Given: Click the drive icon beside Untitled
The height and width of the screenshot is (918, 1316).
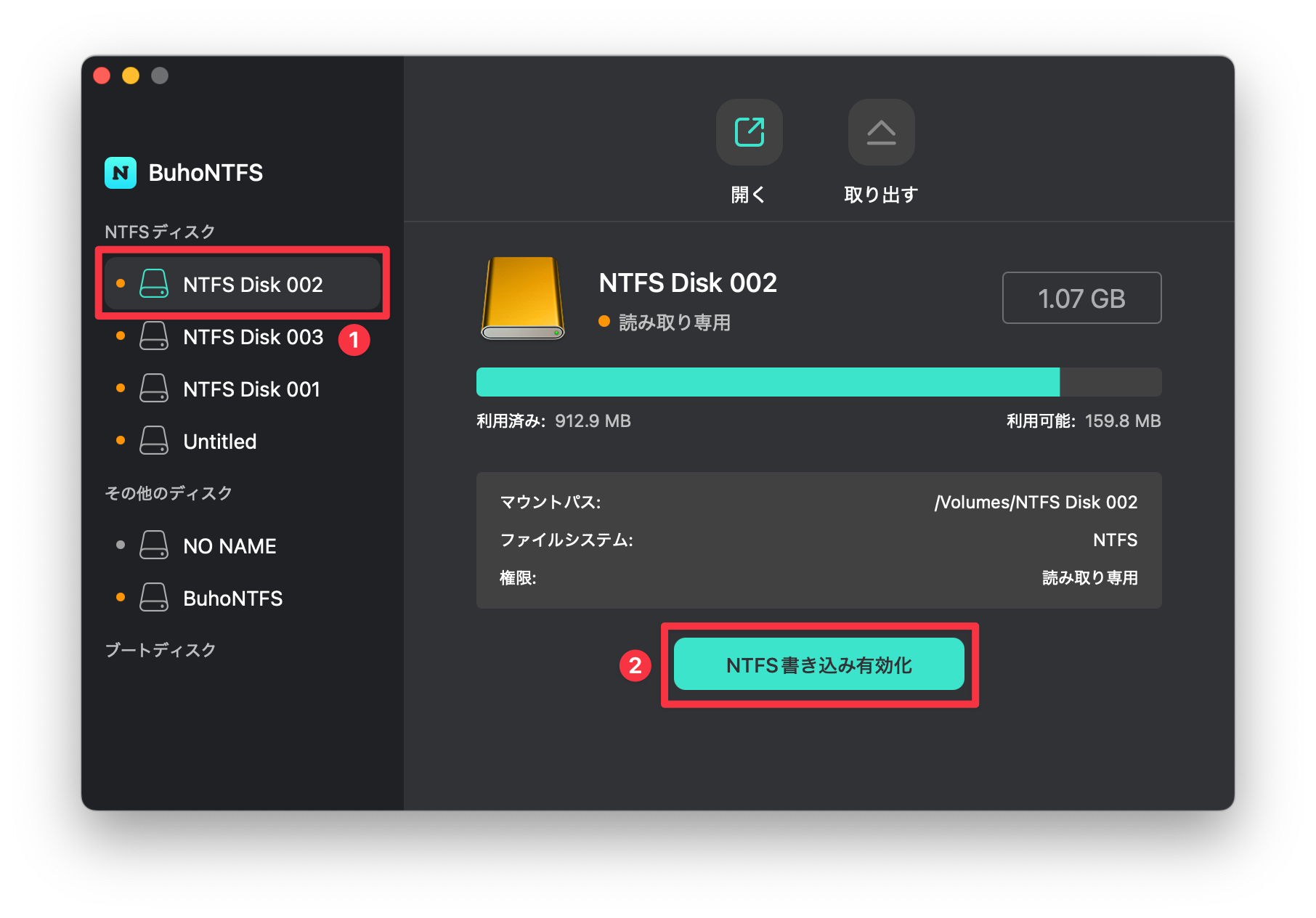Looking at the screenshot, I should point(154,441).
